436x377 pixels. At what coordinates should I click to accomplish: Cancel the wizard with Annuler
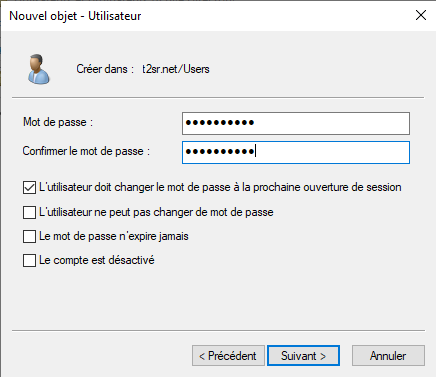[388, 356]
